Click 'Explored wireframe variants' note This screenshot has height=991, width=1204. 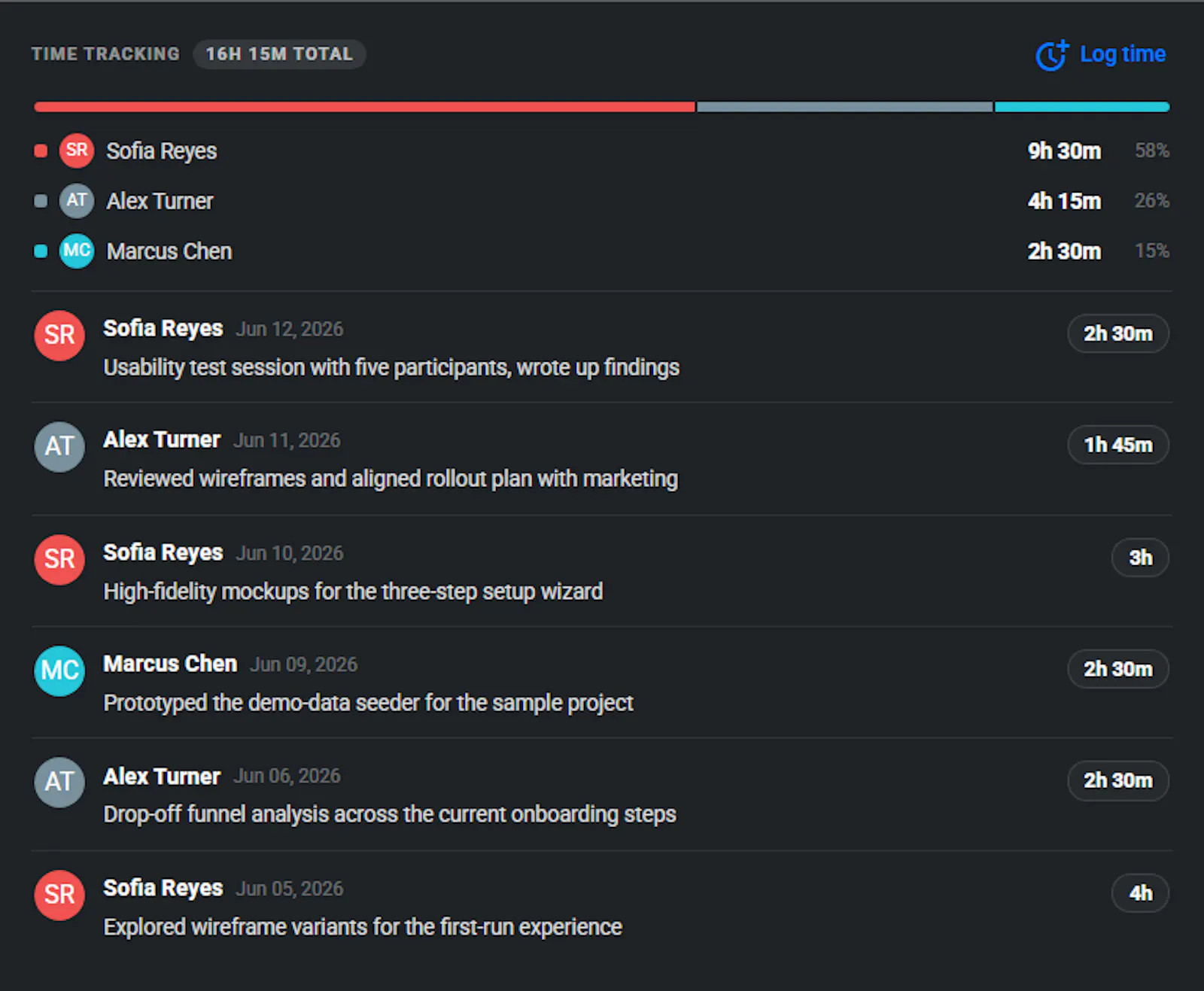pos(363,928)
